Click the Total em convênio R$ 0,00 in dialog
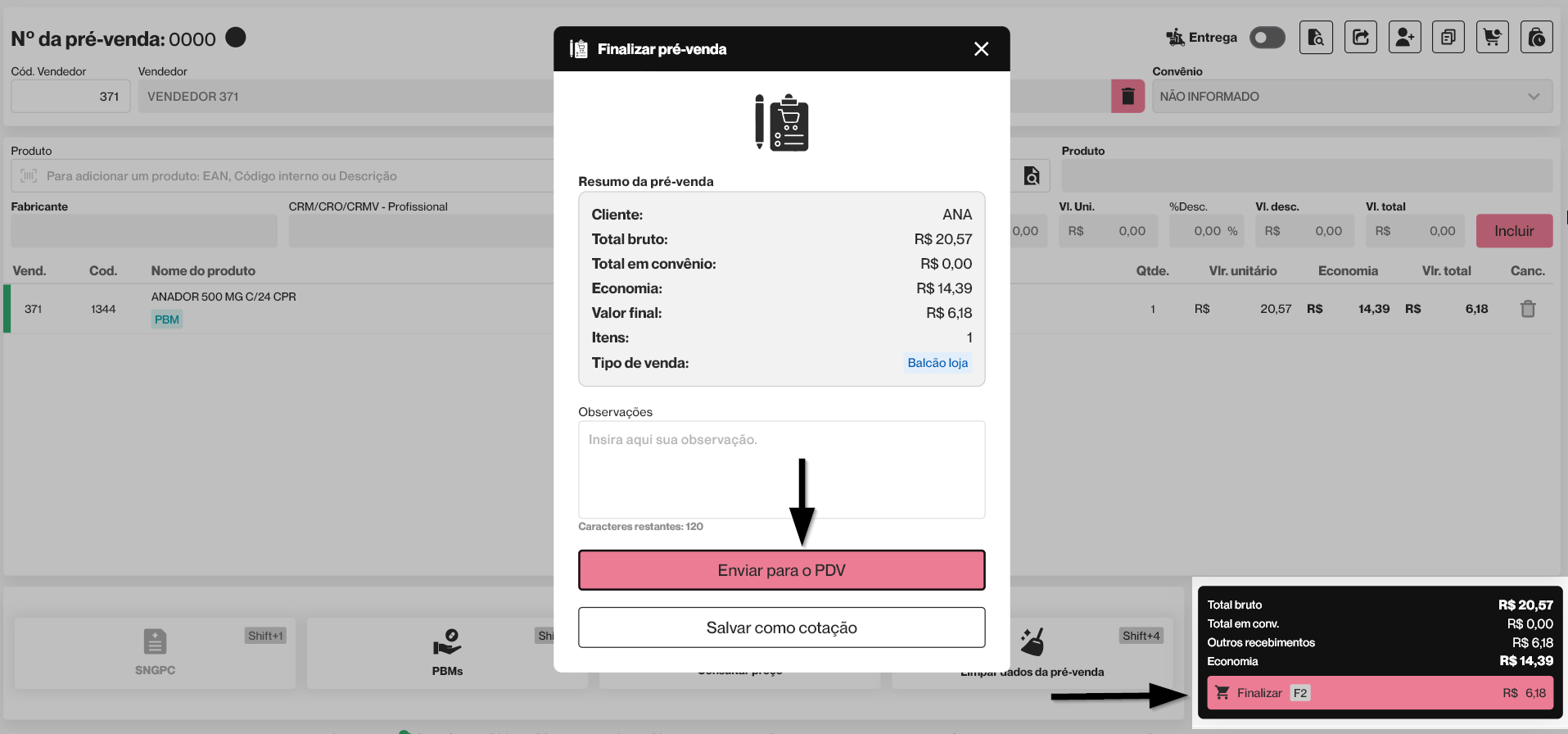Screen dimensions: 1568x734 tap(947, 264)
